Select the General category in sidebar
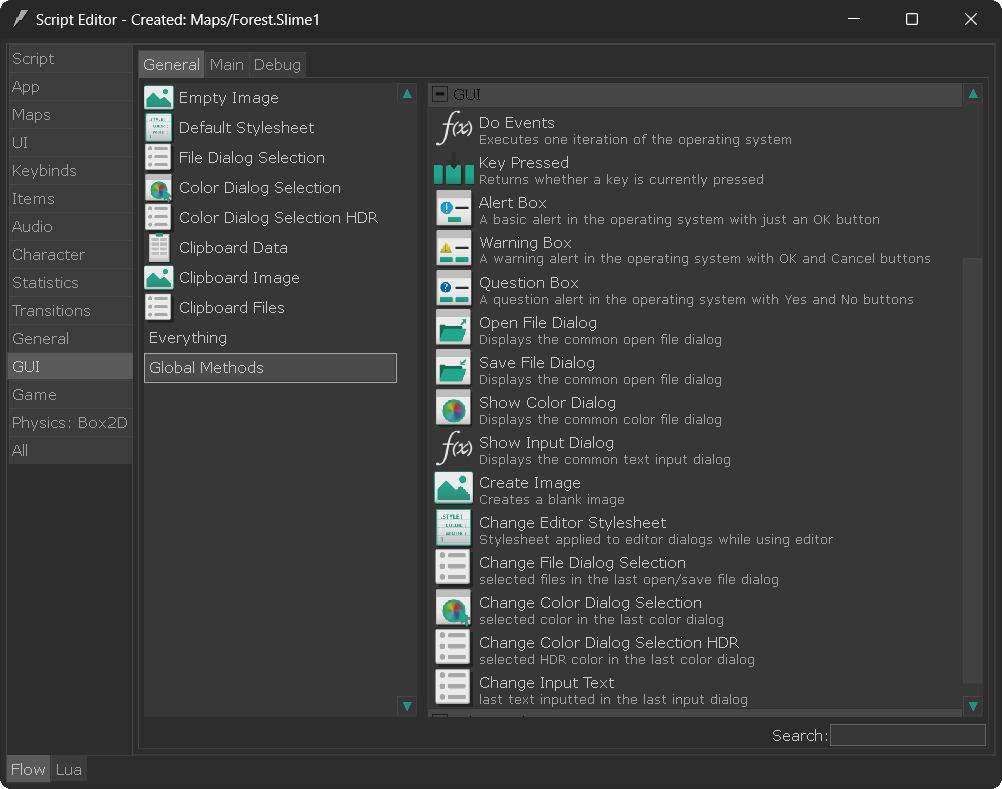Image resolution: width=1002 pixels, height=789 pixels. point(70,339)
